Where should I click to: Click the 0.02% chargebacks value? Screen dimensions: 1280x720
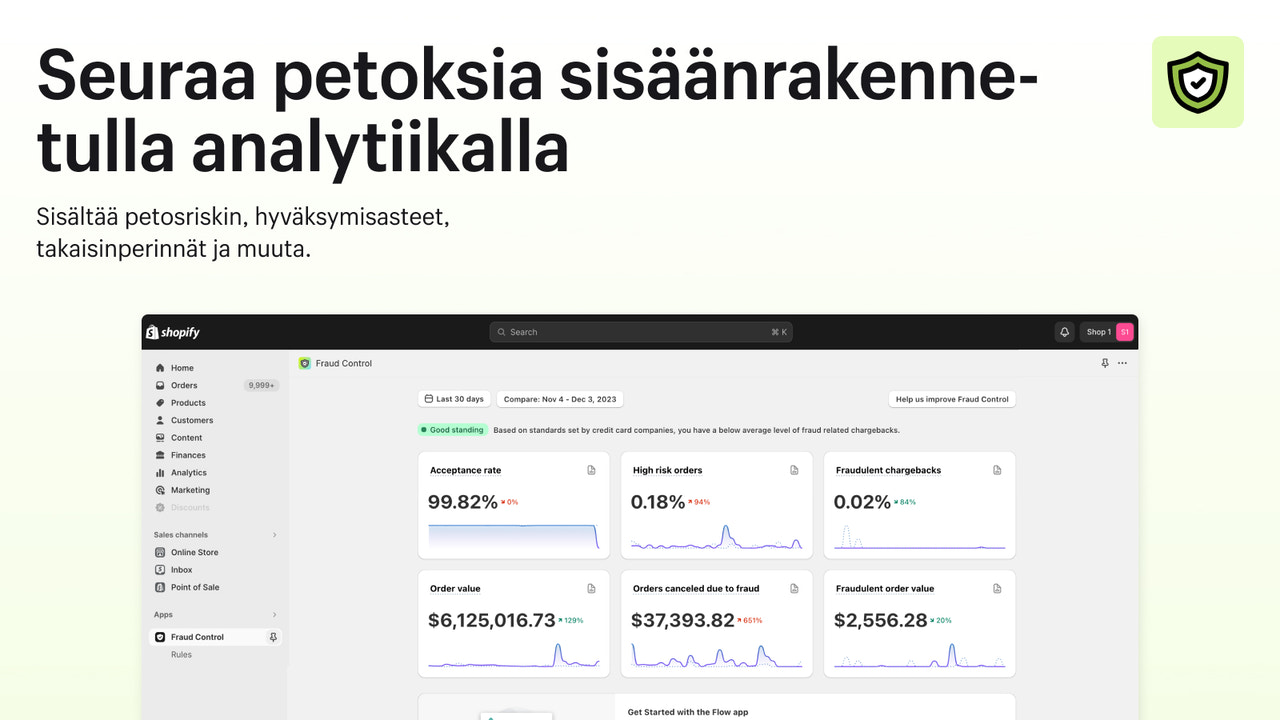point(862,502)
